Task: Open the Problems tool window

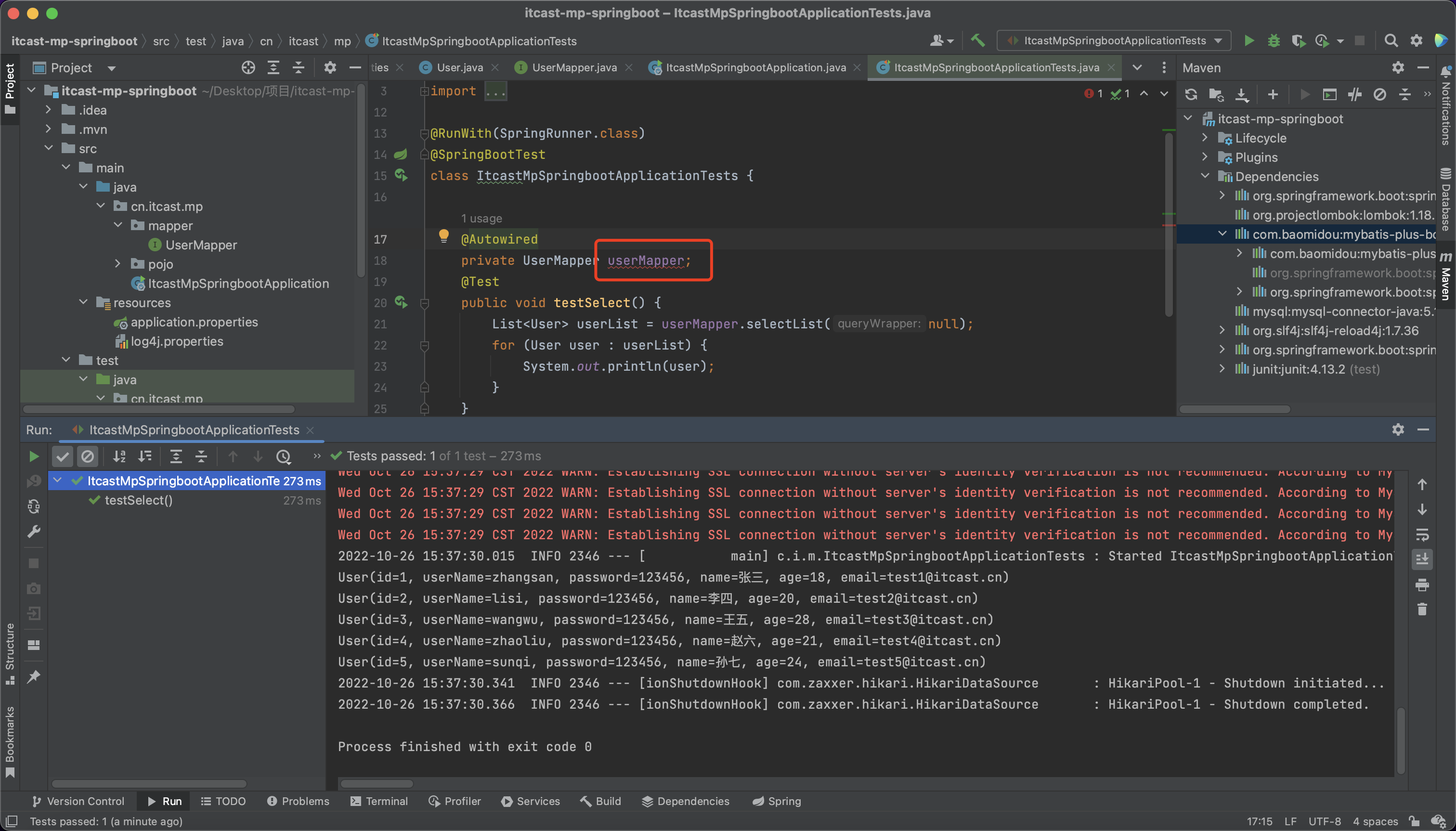Action: (x=298, y=801)
